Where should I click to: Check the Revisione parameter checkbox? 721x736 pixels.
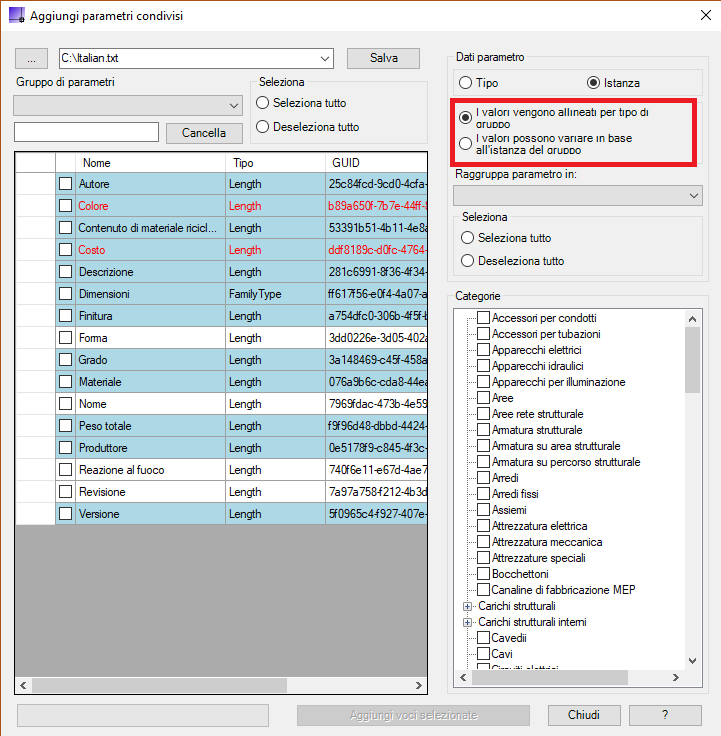click(66, 492)
